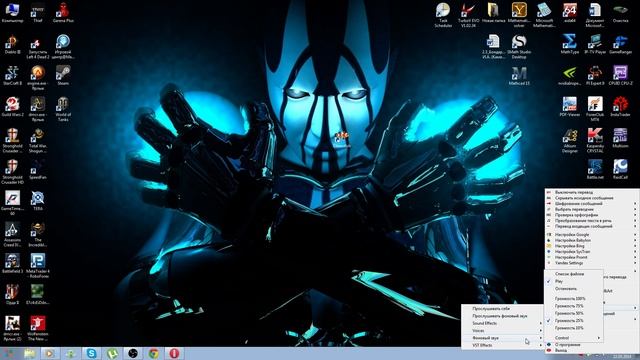Open Kaspersky CRYSTAL desktop shortcut

click(x=595, y=140)
